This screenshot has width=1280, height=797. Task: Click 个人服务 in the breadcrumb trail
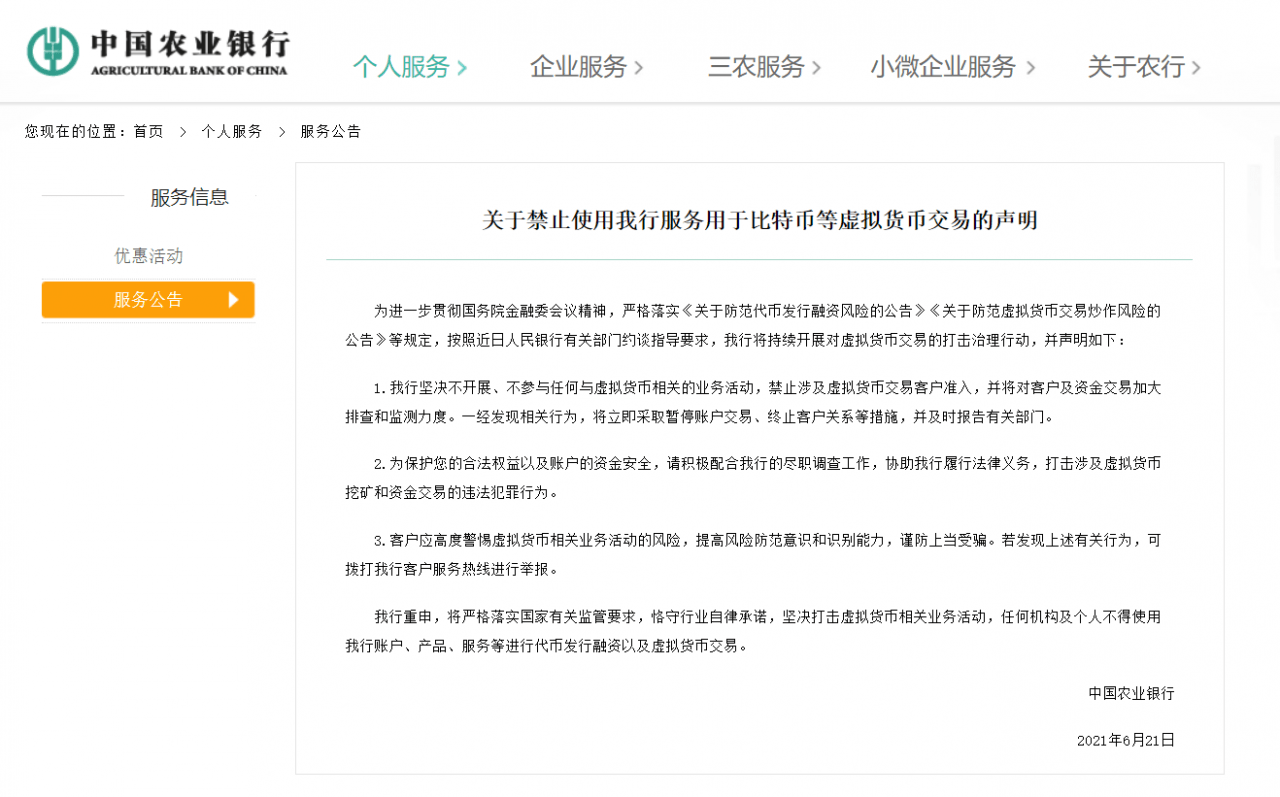[233, 131]
